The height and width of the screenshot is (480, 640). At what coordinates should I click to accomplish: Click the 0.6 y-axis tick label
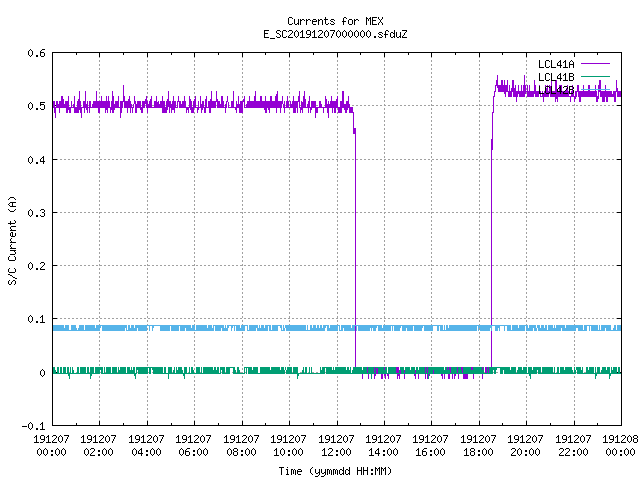36,53
